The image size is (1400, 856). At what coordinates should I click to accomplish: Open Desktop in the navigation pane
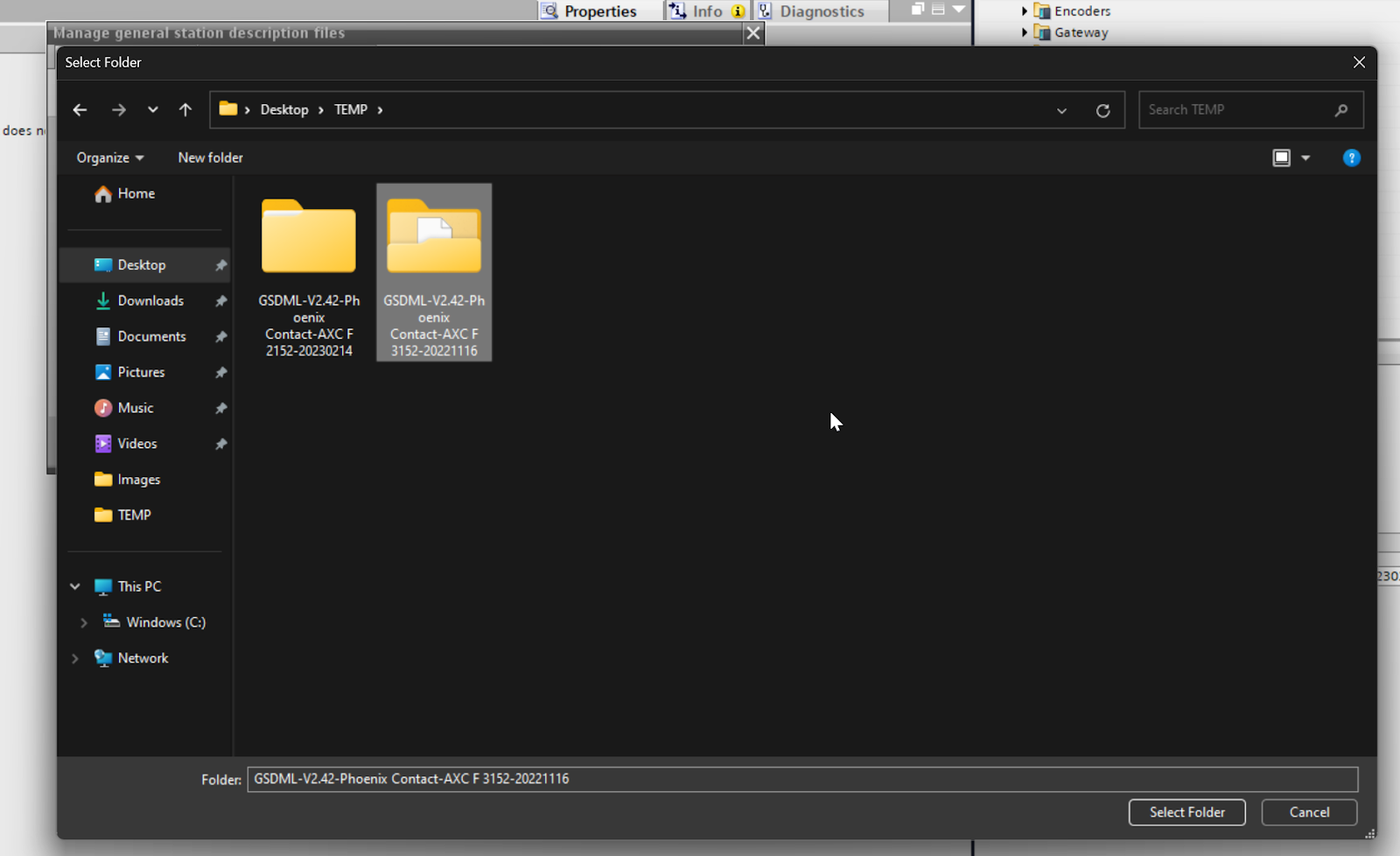pyautogui.click(x=141, y=264)
